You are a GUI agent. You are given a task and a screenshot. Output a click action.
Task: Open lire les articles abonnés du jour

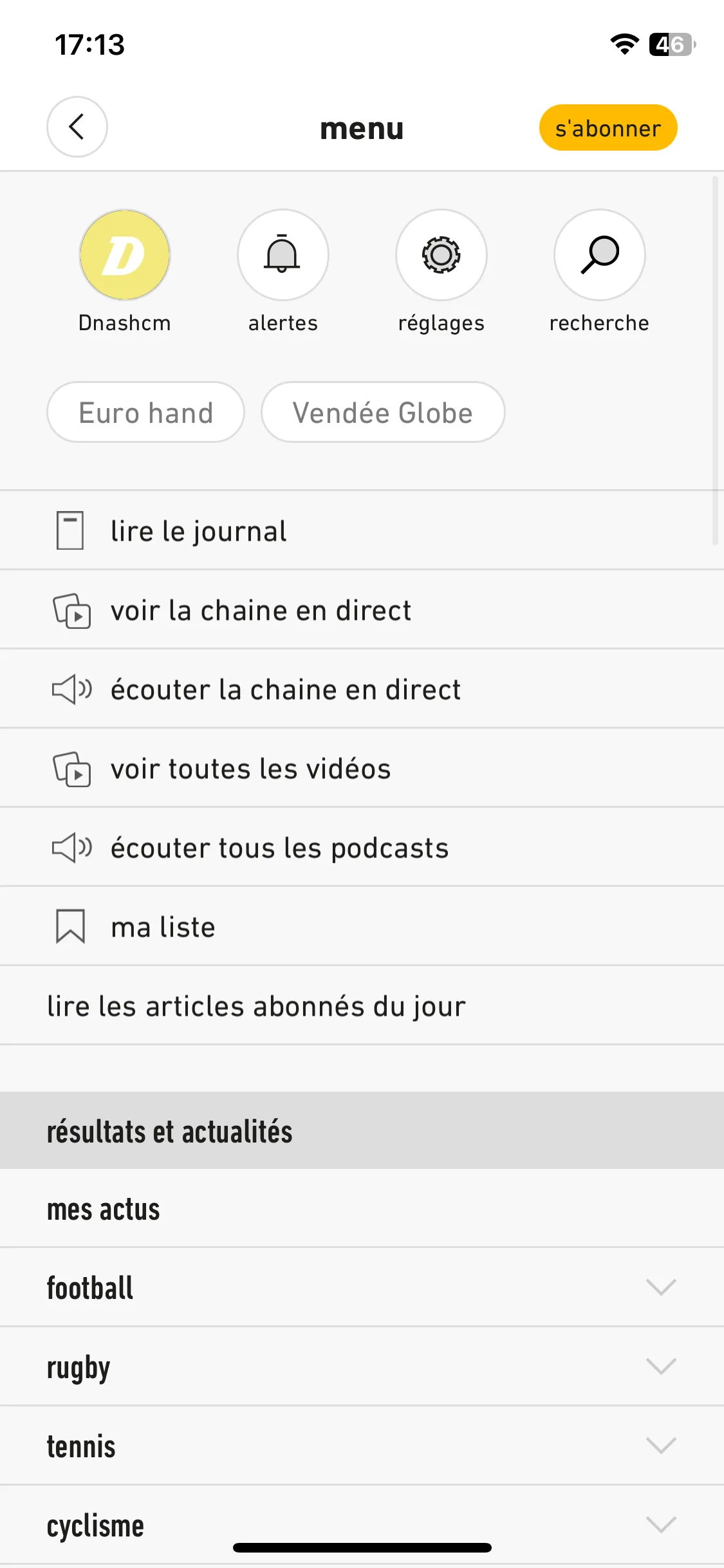pyautogui.click(x=362, y=1005)
